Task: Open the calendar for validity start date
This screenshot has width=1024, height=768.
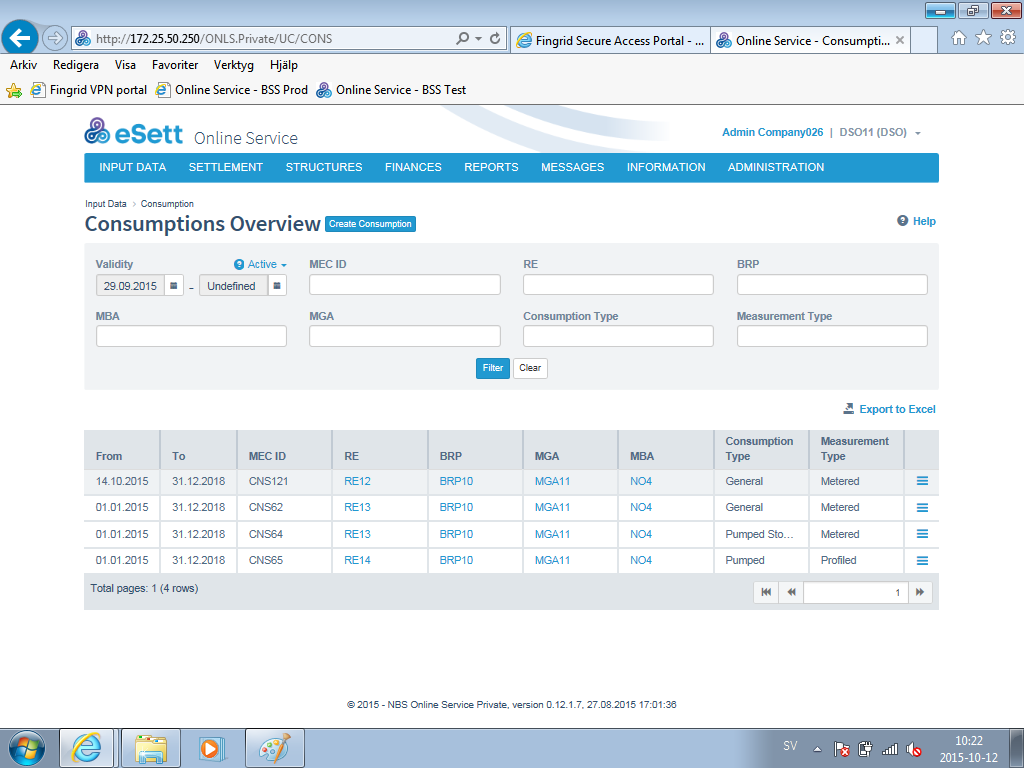Action: tap(174, 285)
